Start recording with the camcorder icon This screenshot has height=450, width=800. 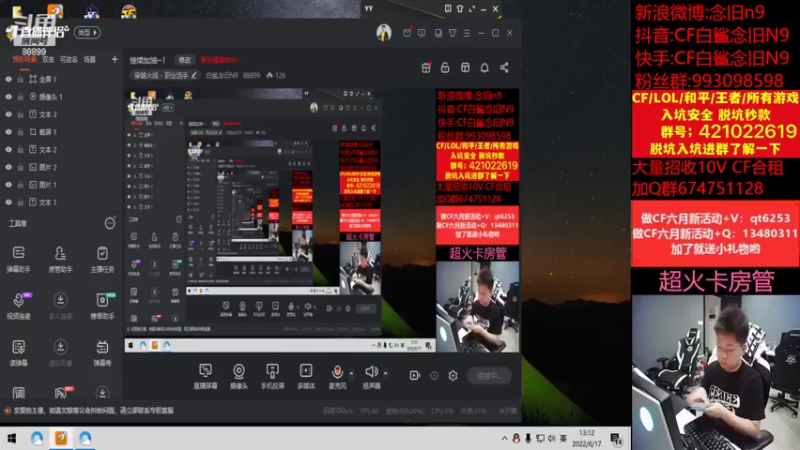pos(415,376)
